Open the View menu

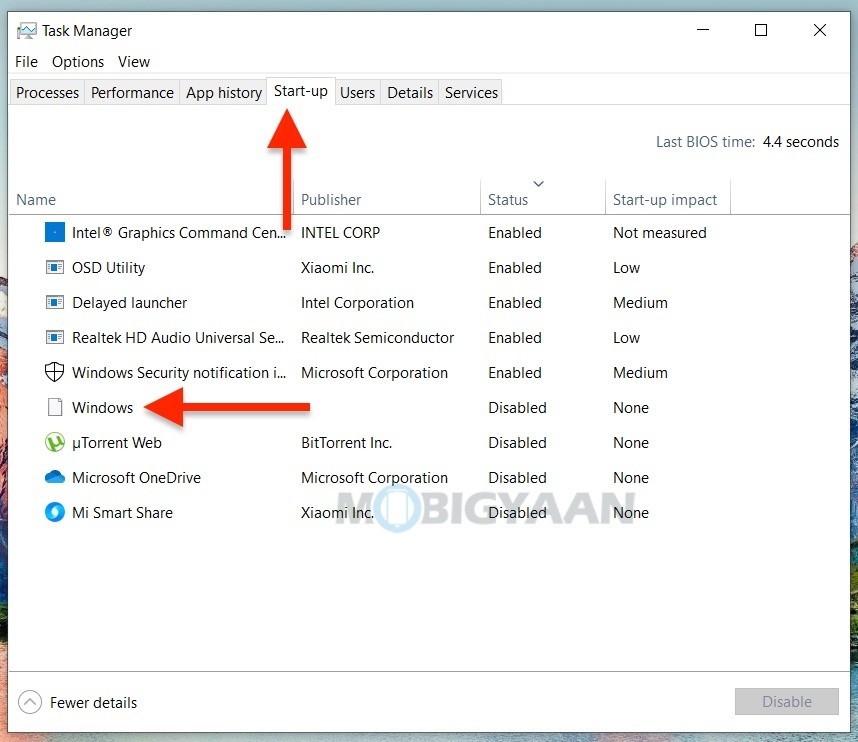coord(134,62)
